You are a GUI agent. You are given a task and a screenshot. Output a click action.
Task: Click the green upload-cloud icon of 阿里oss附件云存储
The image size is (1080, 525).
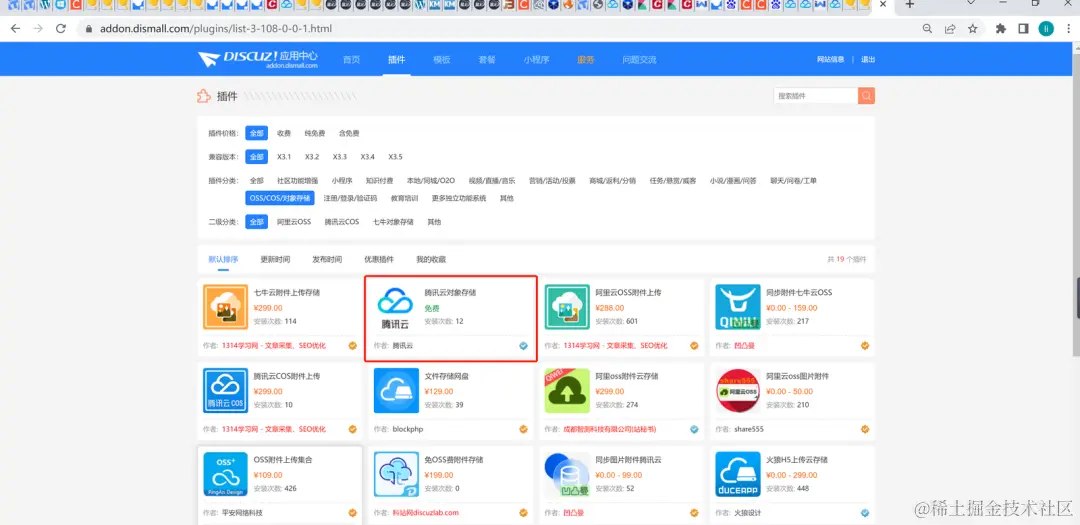(567, 391)
